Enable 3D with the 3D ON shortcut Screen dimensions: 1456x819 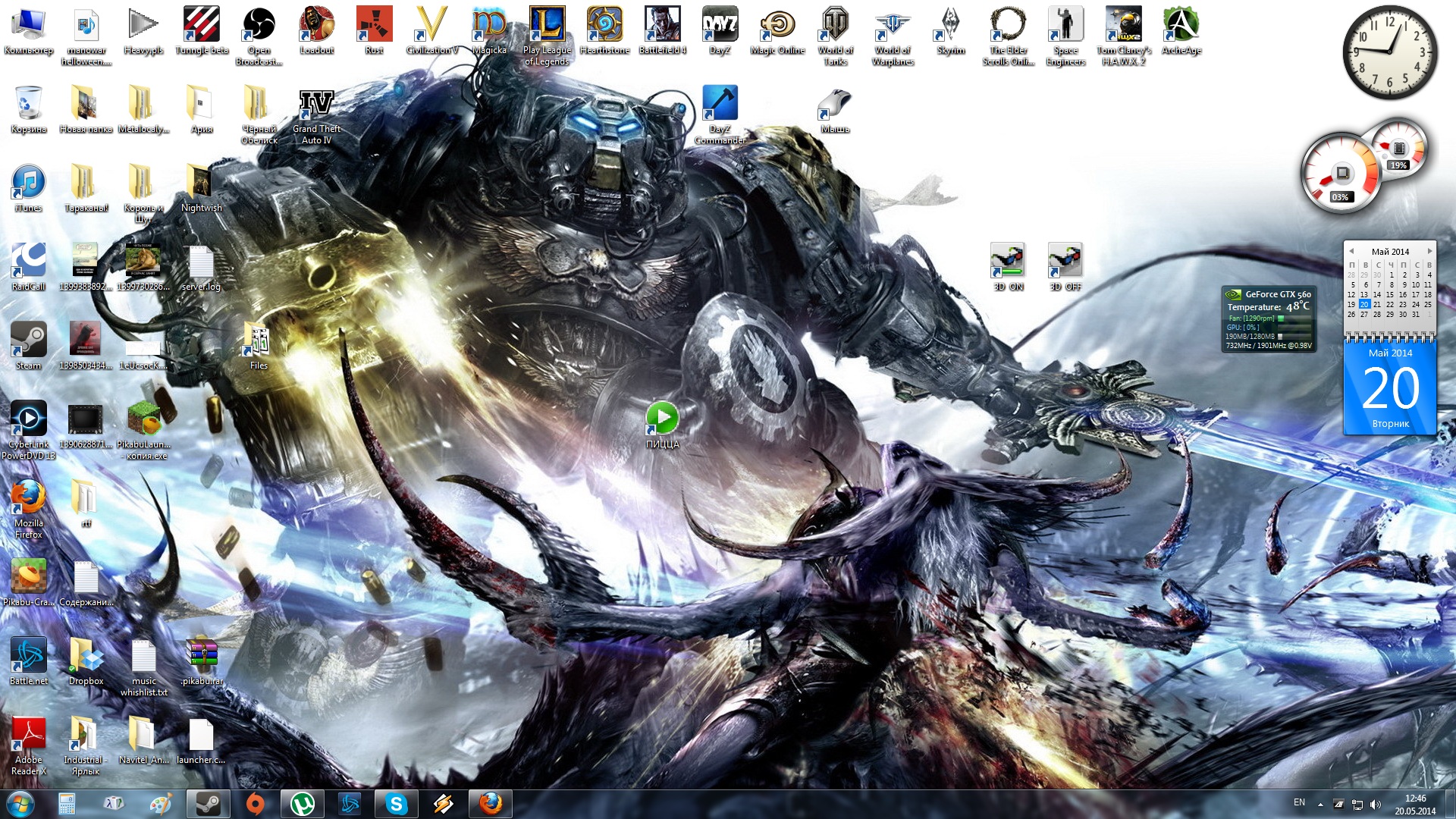click(x=1008, y=268)
